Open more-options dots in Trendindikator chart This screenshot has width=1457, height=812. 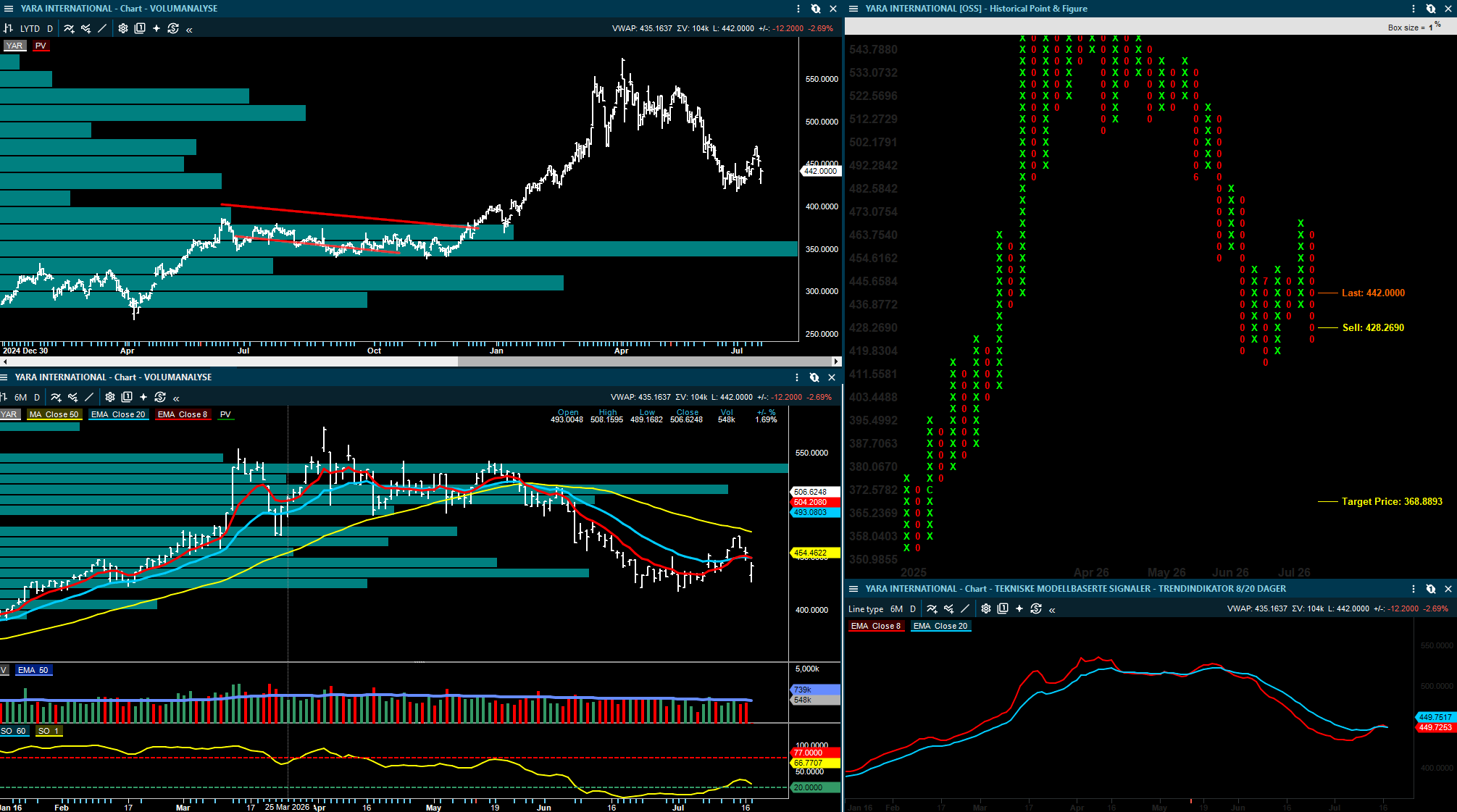click(1414, 589)
